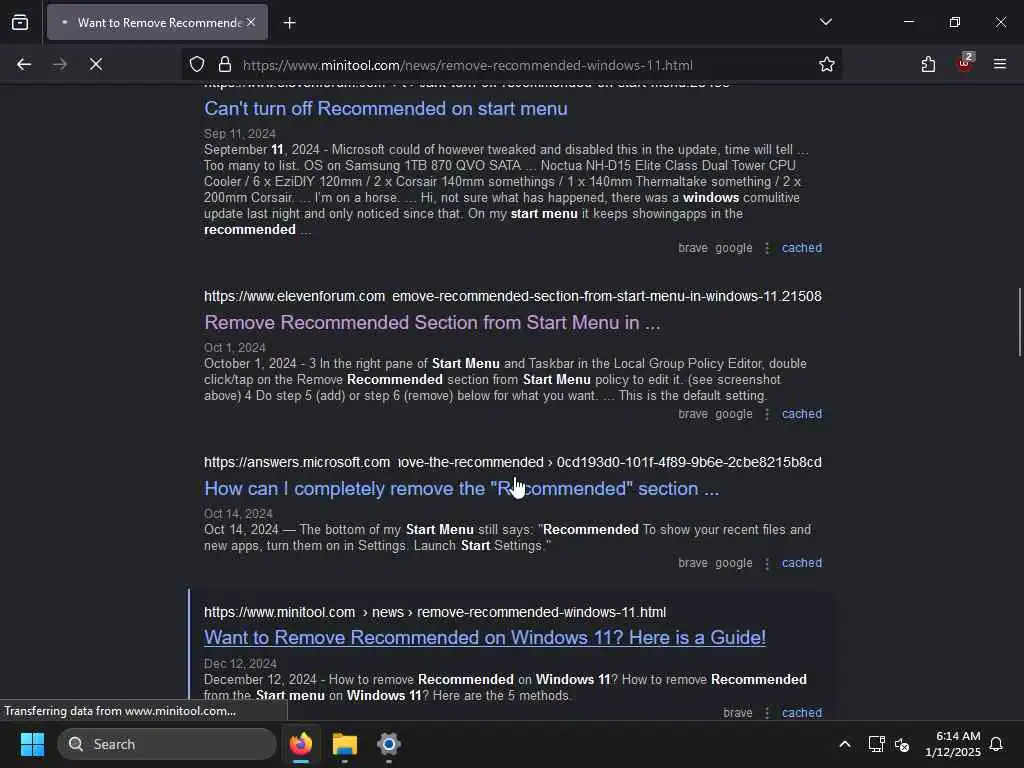Image resolution: width=1024 pixels, height=768 pixels.
Task: Click the minitool.com URL address field
Action: click(x=468, y=65)
